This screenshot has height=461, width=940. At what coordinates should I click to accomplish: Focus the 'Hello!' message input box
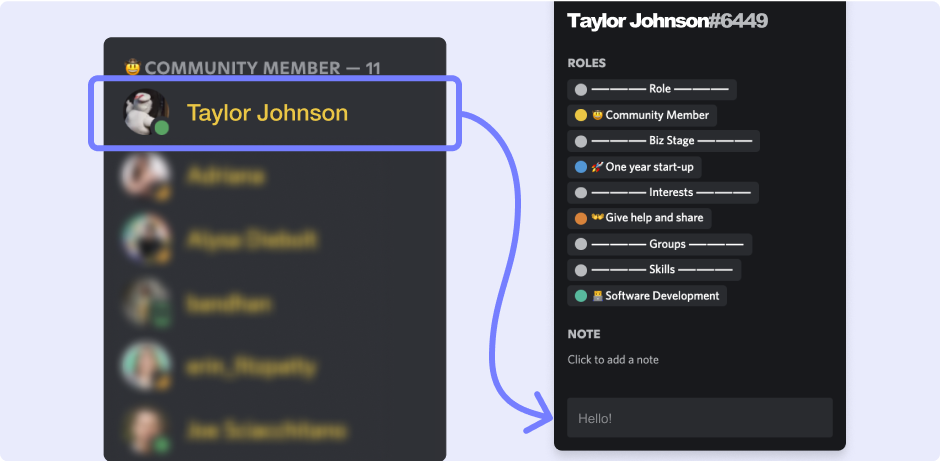coord(699,417)
